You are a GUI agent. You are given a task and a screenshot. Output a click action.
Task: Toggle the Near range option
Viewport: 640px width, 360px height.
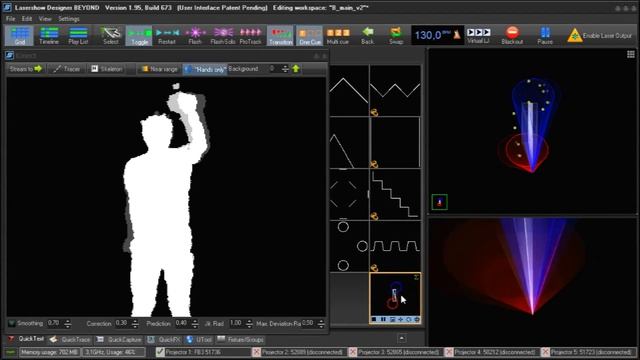coord(159,69)
